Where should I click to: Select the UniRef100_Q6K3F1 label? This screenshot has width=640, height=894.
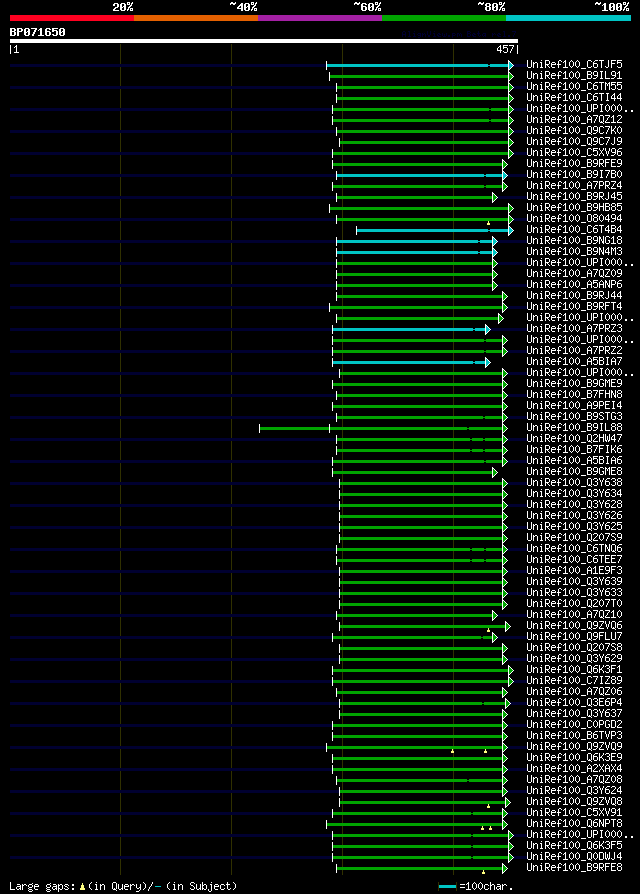coord(574,670)
